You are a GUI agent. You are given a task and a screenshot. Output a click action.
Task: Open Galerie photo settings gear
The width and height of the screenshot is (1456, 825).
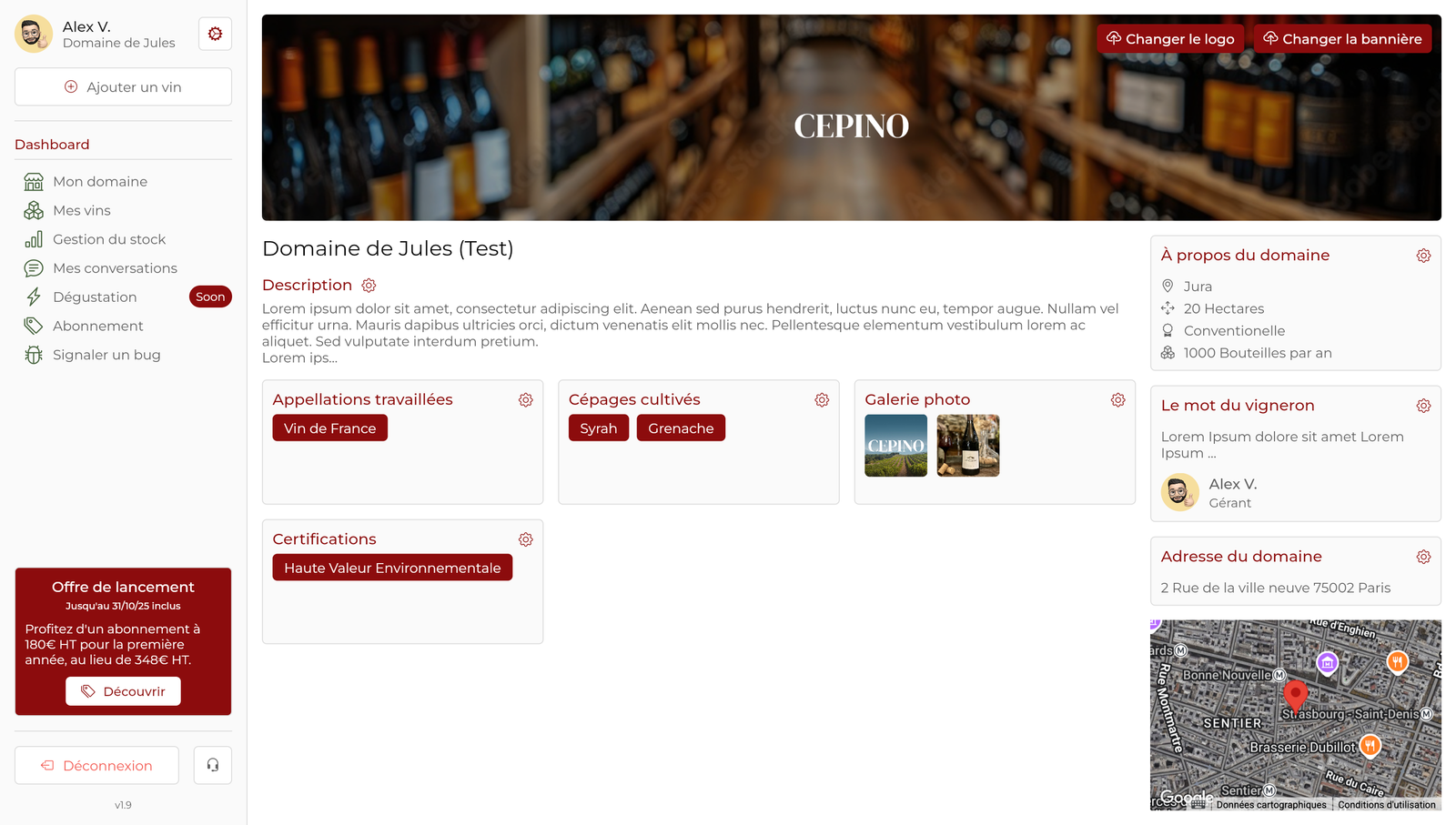[1118, 400]
